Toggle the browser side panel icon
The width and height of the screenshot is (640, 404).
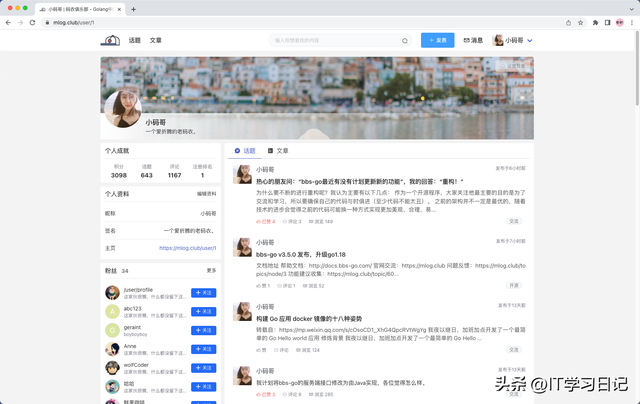click(x=607, y=23)
